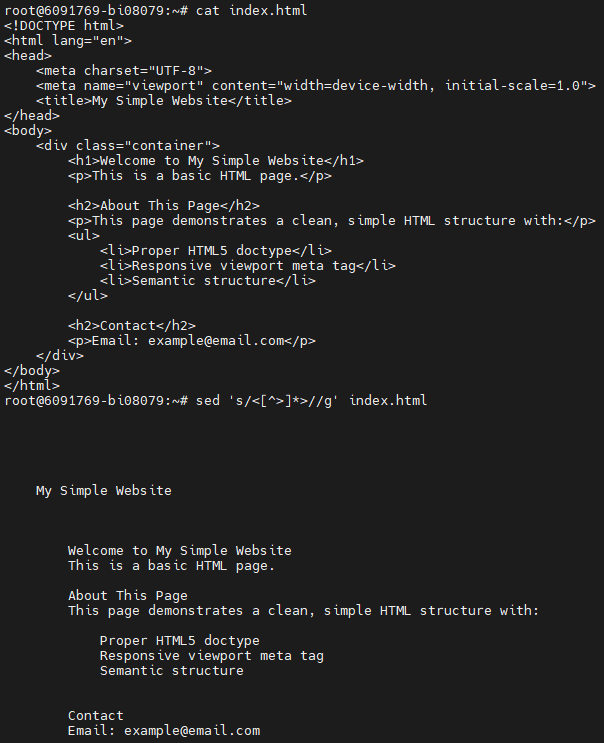The image size is (604, 743).
Task: Click the li "Semantic structure" source line
Action: (208, 281)
